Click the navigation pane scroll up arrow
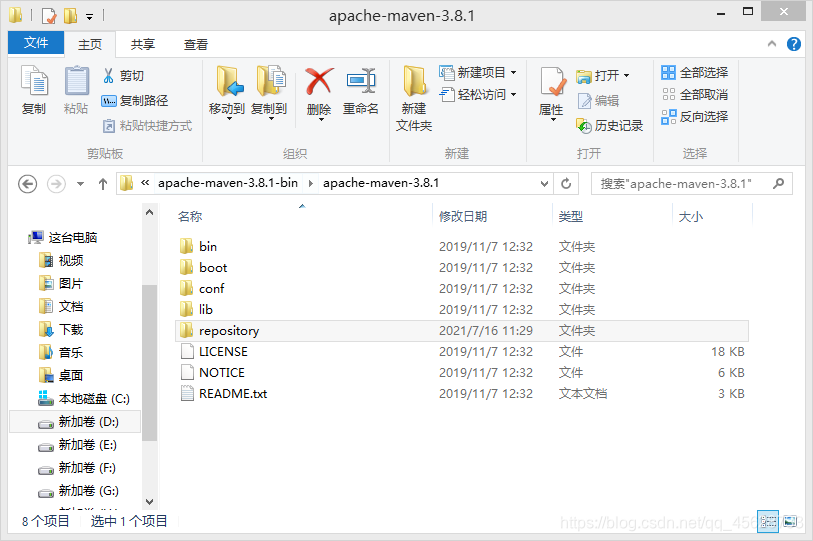813x541 pixels. (149, 212)
